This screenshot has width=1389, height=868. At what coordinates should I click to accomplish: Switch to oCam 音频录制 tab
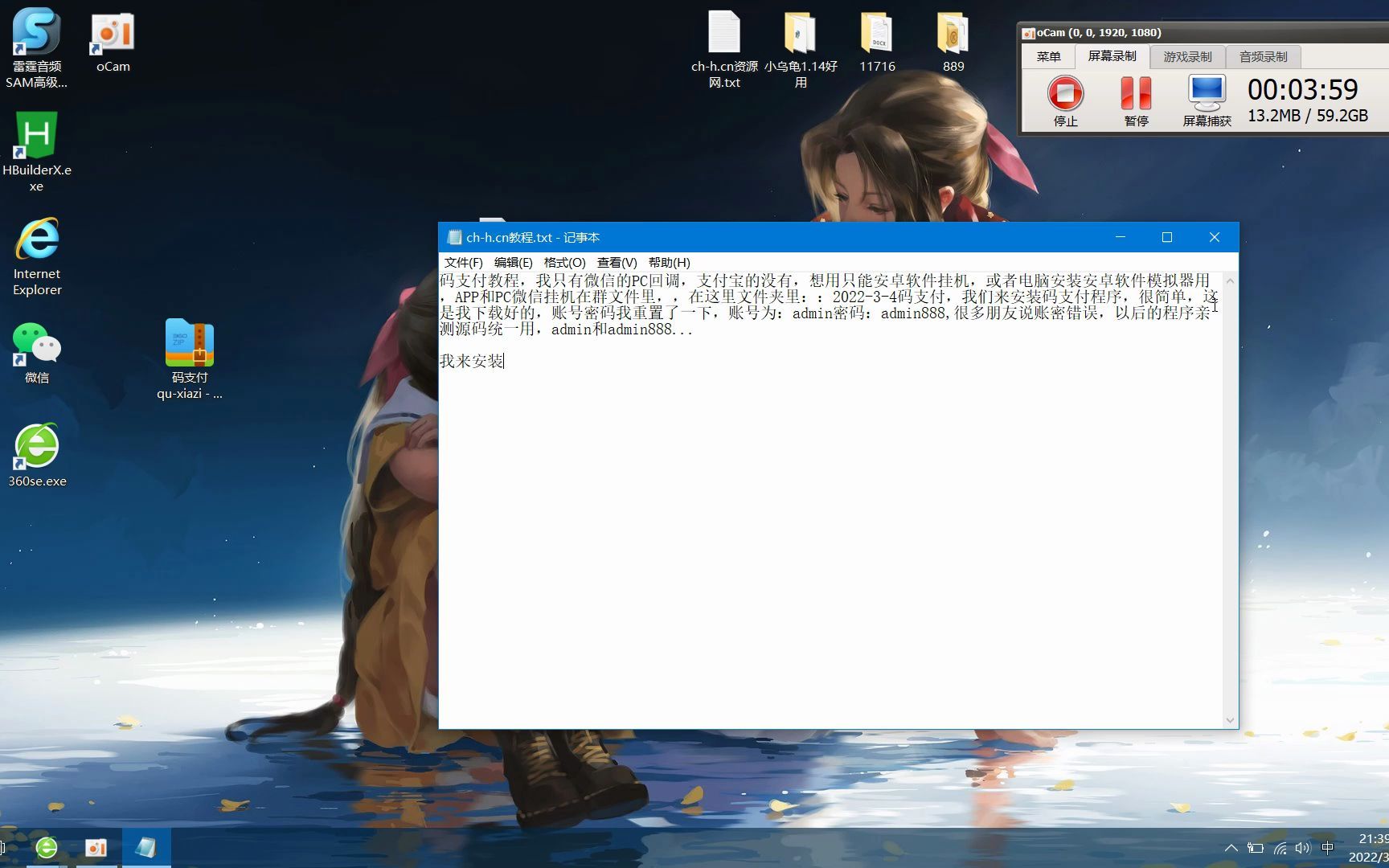click(x=1263, y=56)
